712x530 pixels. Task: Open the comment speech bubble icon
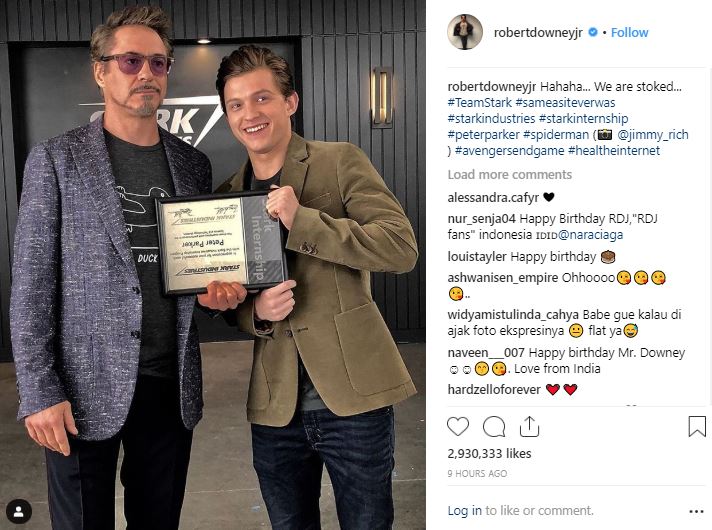(x=494, y=427)
